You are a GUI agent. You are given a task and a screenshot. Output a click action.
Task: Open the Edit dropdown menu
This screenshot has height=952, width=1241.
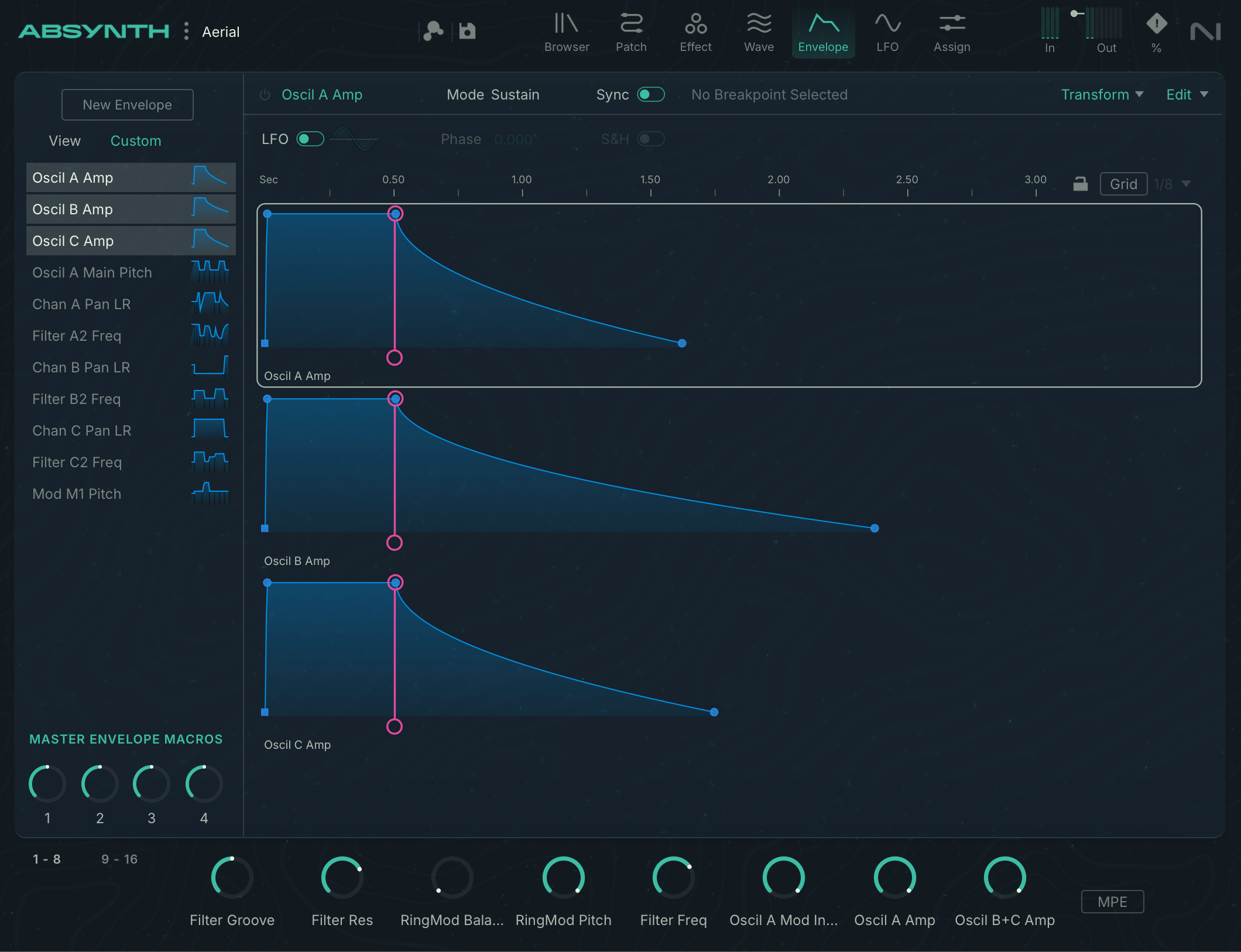[1187, 94]
